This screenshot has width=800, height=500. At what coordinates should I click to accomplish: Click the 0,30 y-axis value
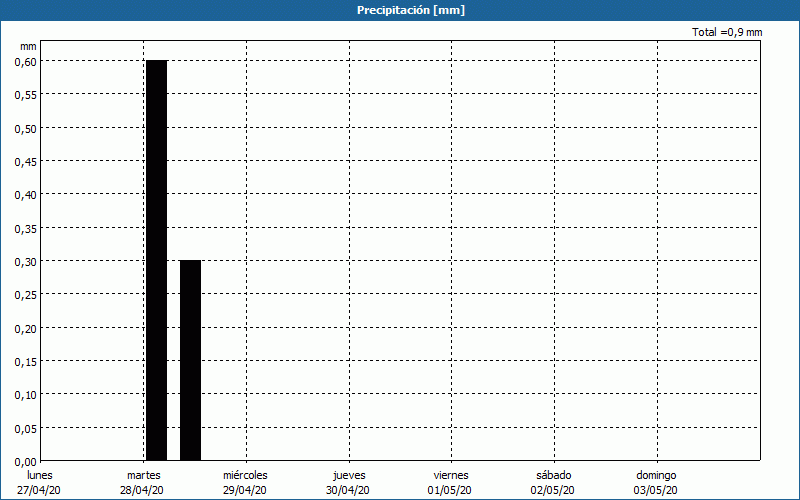tap(26, 262)
